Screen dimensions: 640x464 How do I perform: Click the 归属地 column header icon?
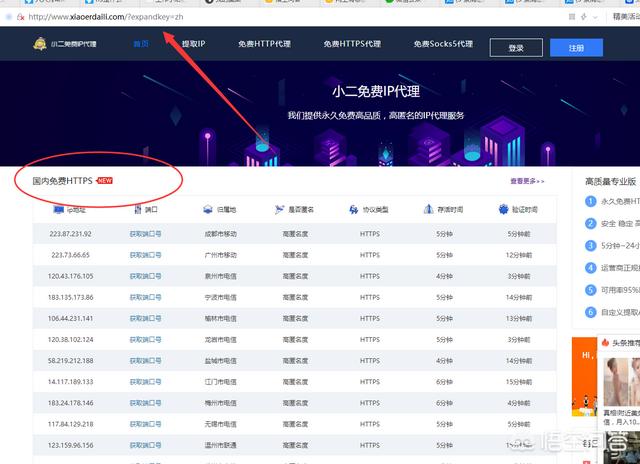[208, 209]
